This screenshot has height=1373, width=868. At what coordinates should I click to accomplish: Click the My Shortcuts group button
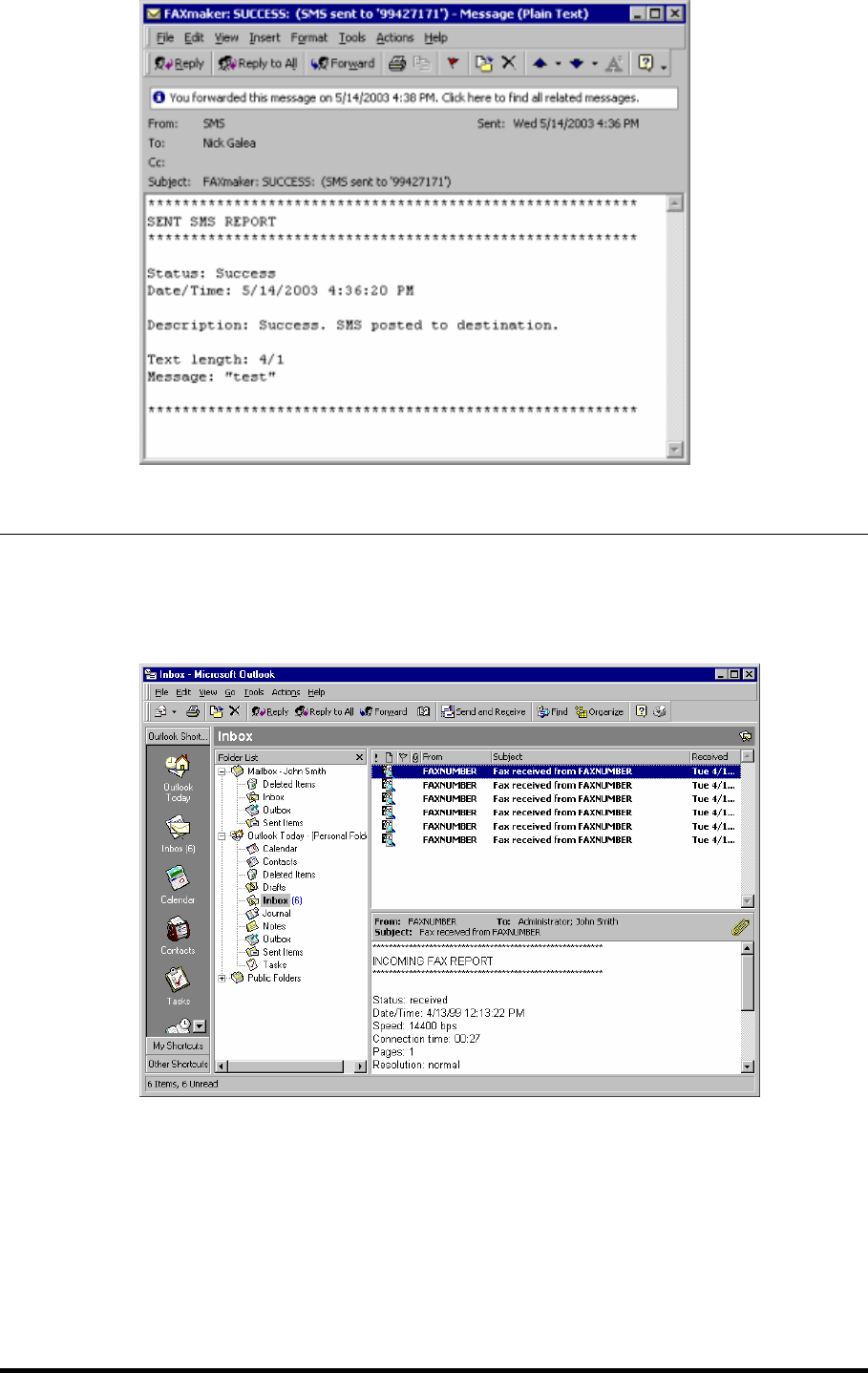[178, 1046]
